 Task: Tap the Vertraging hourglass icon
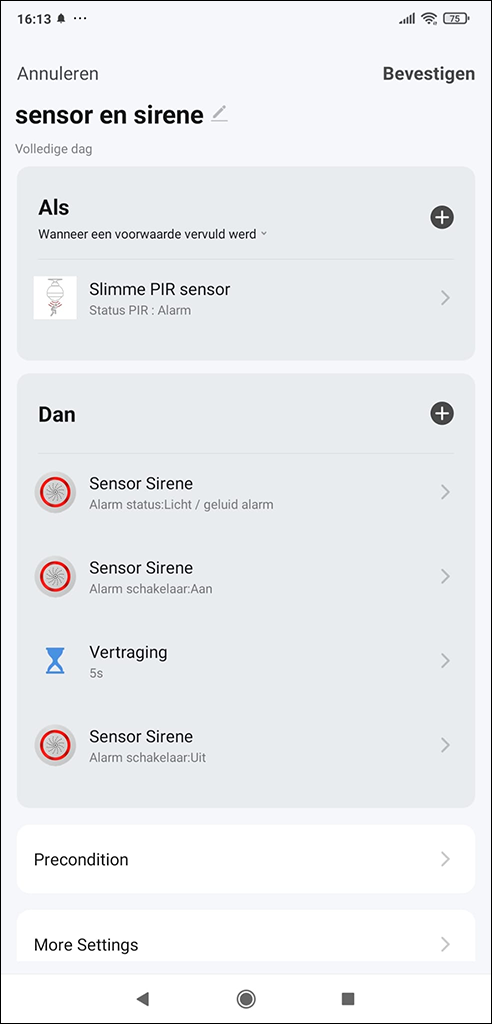[55, 661]
